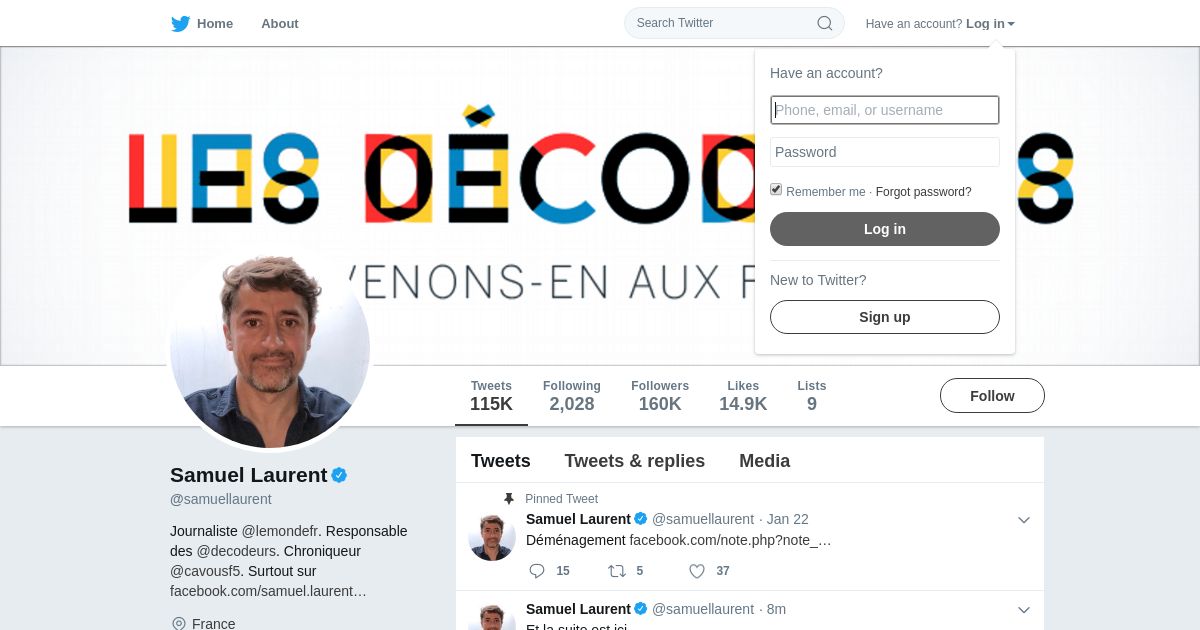Click the Twitter bird Home icon

[181, 23]
